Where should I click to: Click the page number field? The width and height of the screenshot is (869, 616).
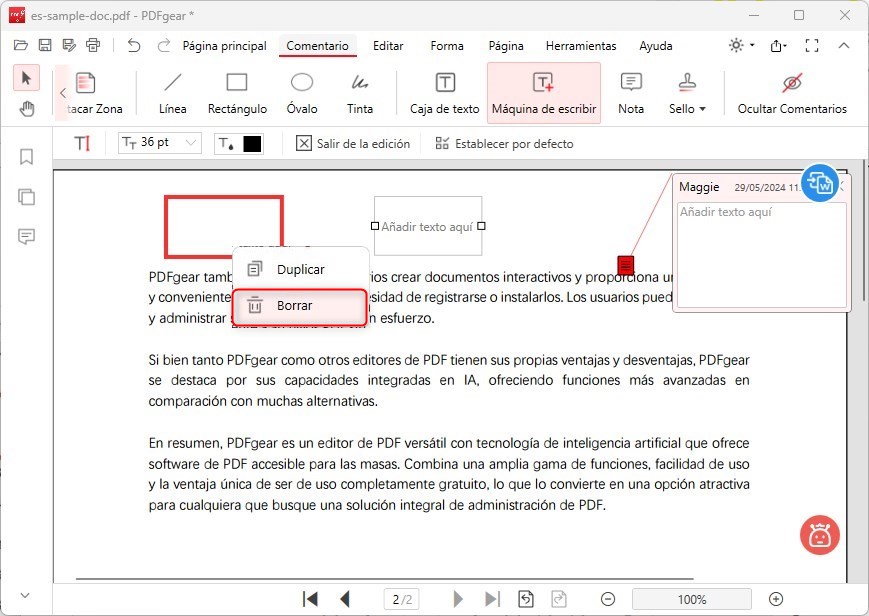[402, 599]
